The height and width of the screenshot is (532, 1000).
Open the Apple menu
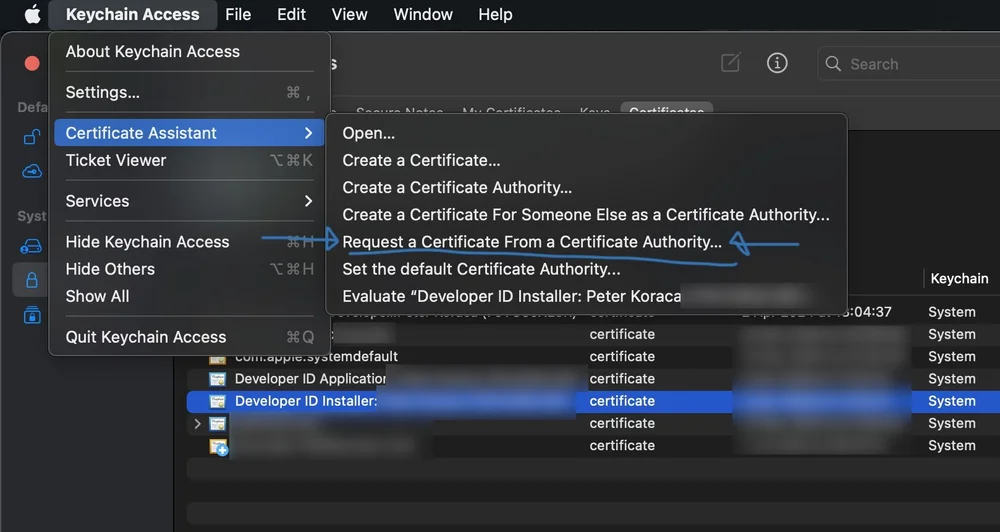[x=32, y=14]
